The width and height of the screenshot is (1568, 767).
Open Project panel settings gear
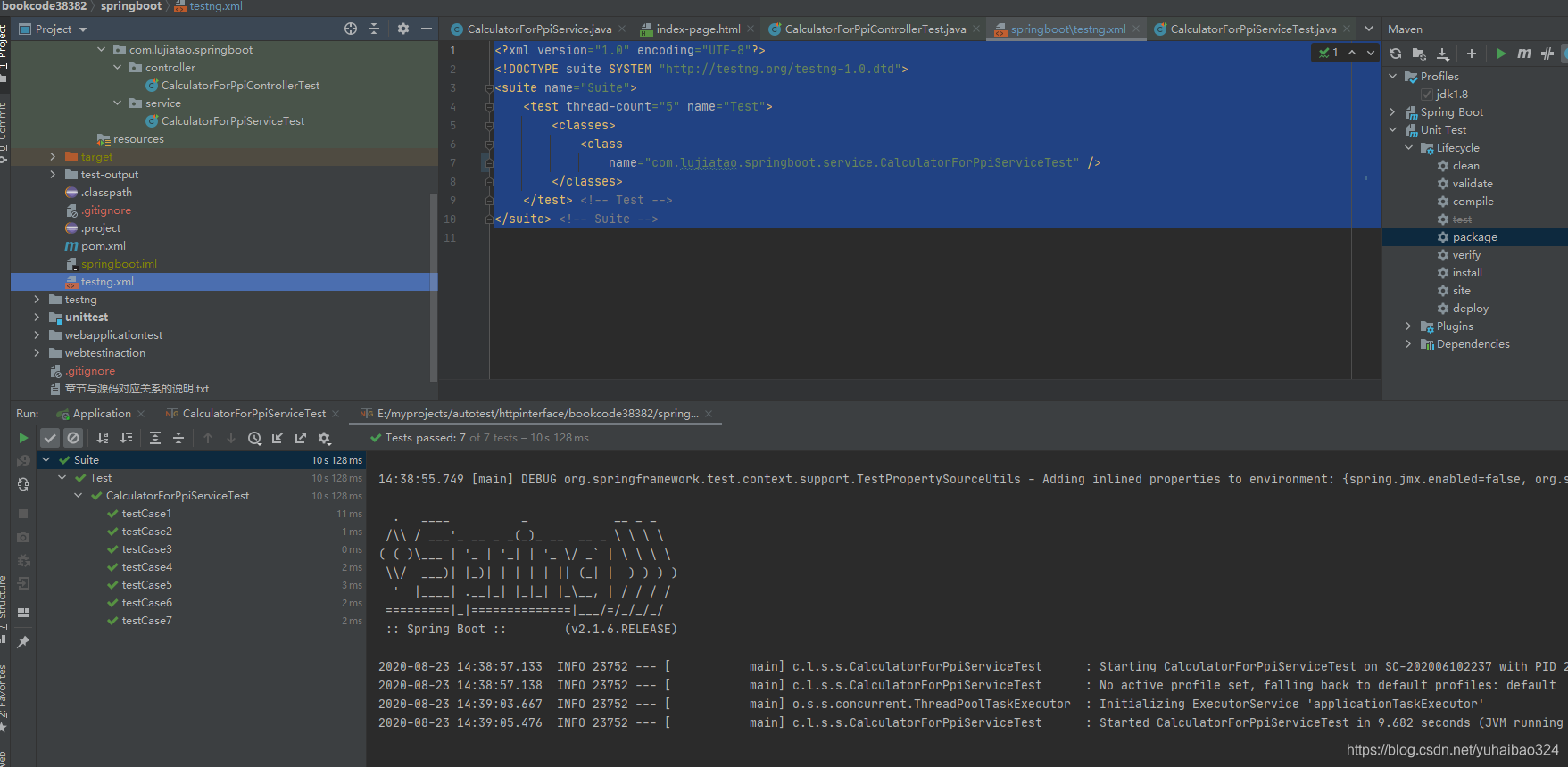(403, 29)
